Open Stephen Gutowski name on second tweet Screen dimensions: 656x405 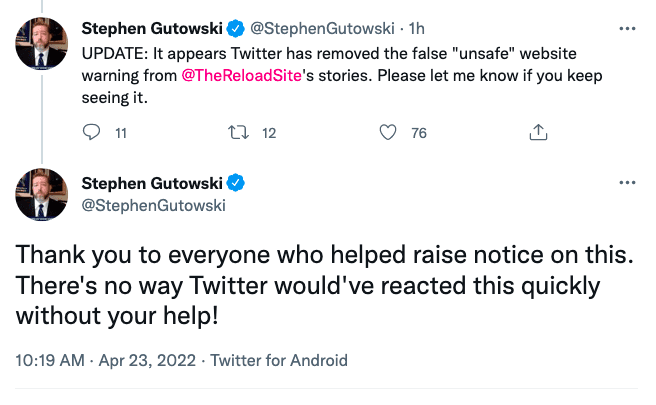tap(152, 183)
